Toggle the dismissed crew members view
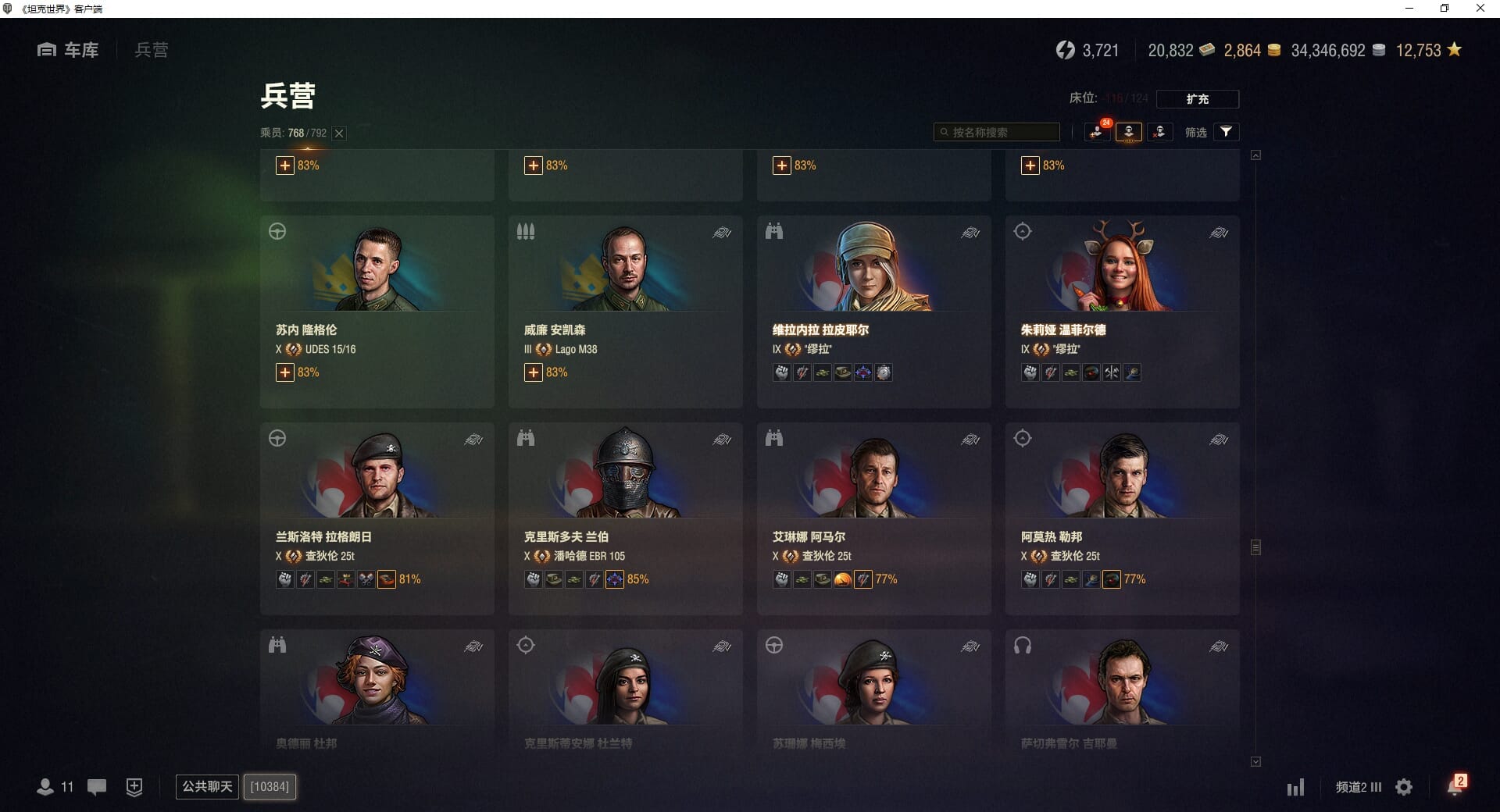 [1159, 132]
